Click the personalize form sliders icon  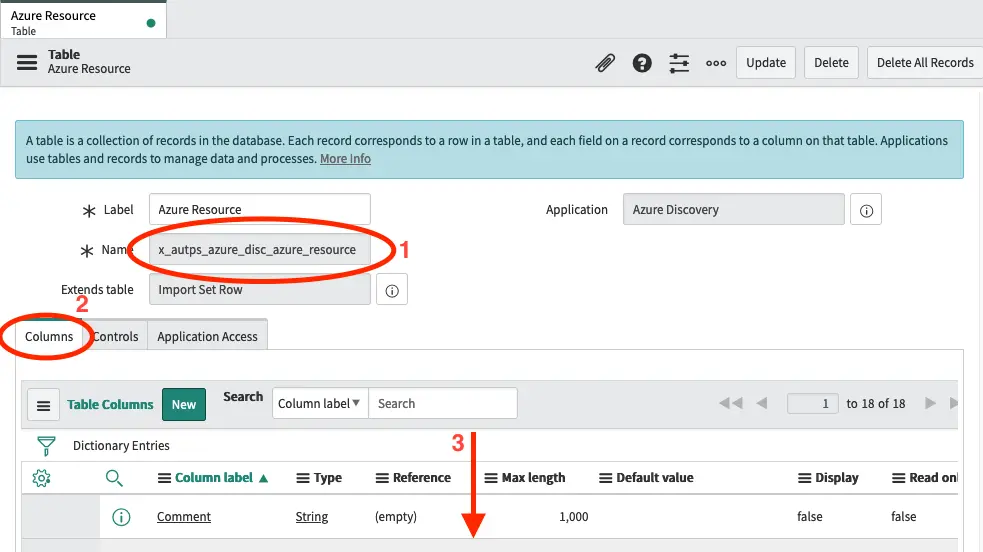(x=679, y=63)
